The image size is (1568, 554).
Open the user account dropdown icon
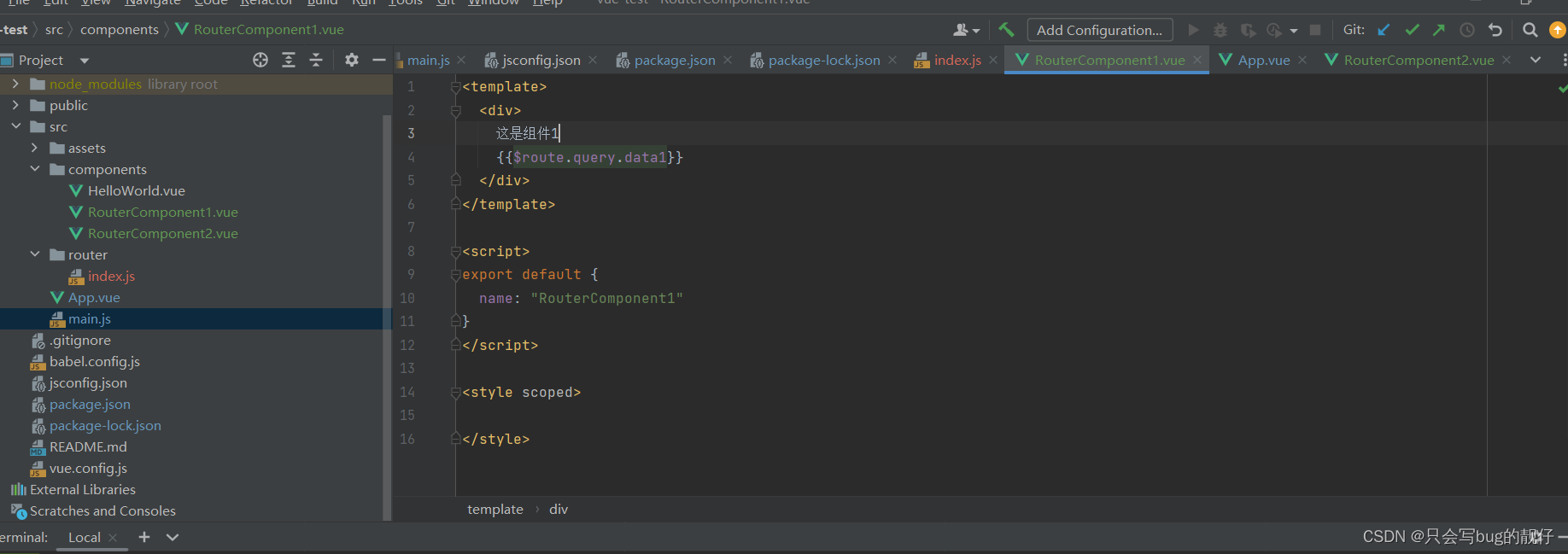click(966, 30)
